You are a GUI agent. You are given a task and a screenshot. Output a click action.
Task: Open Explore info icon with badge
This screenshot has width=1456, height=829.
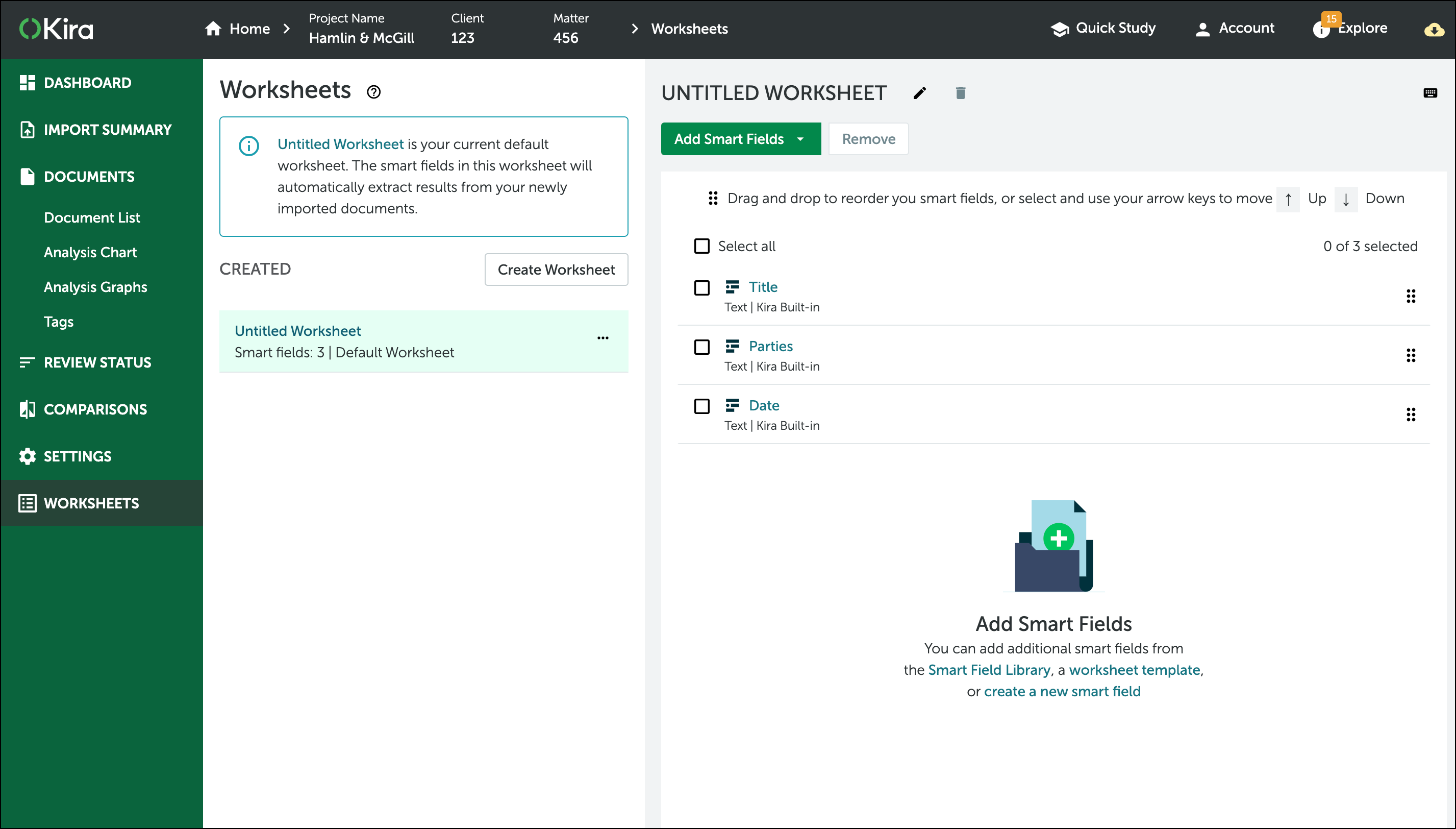coord(1322,29)
